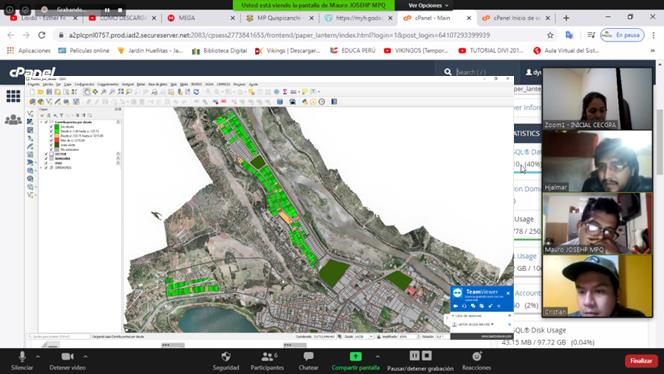Toggle VIAS layer visibility checkbox

point(46,163)
